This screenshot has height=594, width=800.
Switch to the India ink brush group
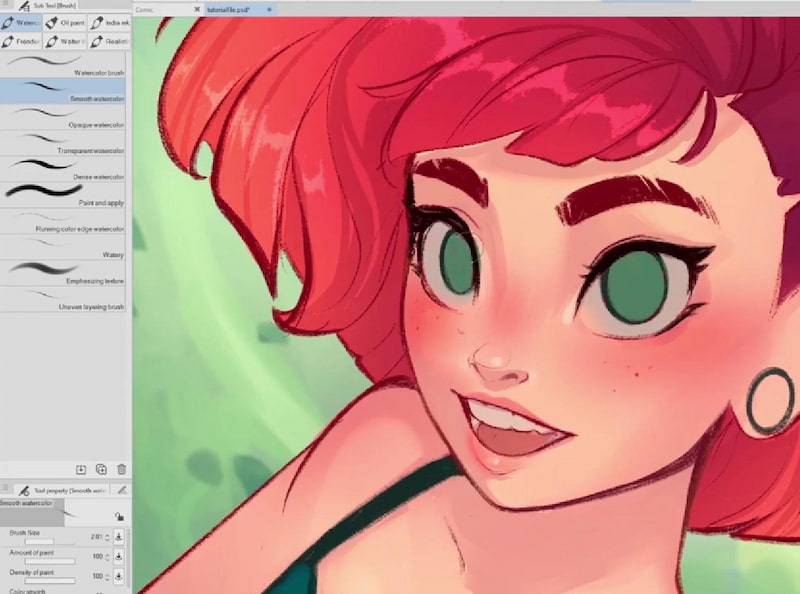pos(110,22)
